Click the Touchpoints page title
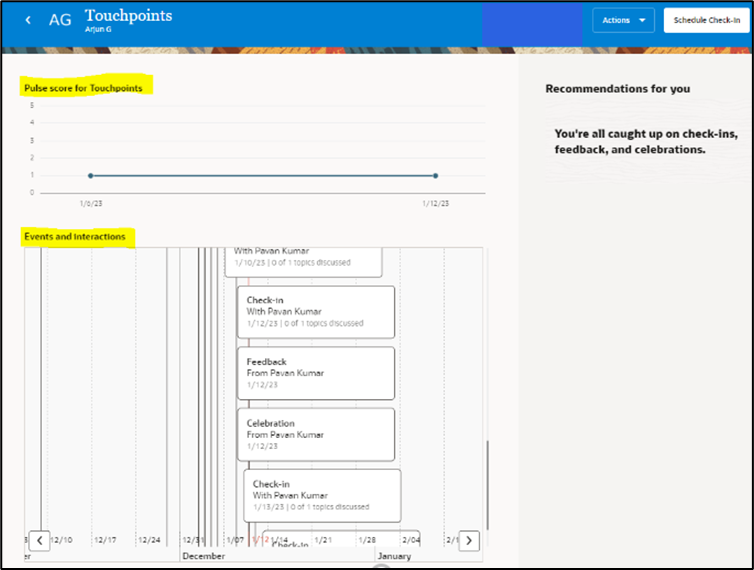 click(128, 15)
